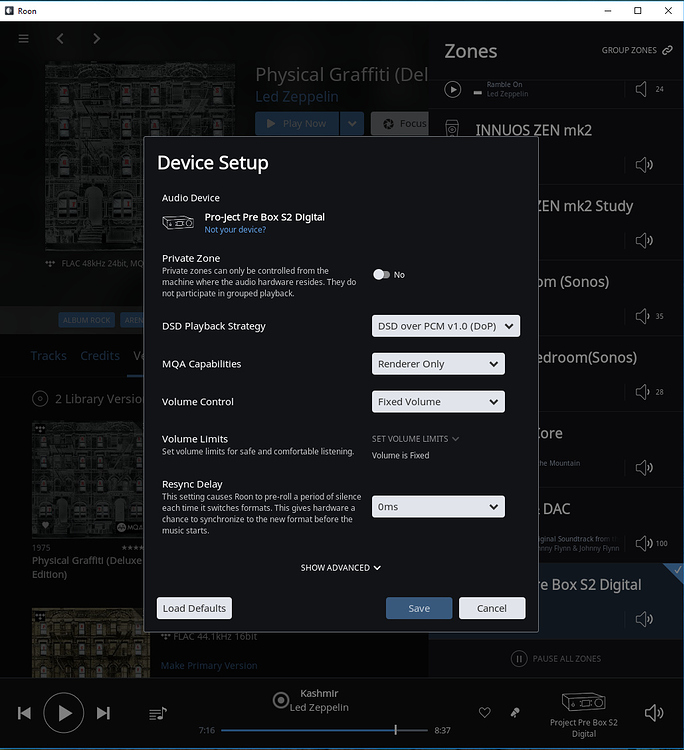The height and width of the screenshot is (750, 684).
Task: Click Led Zeppelin artist link
Action: click(x=297, y=97)
